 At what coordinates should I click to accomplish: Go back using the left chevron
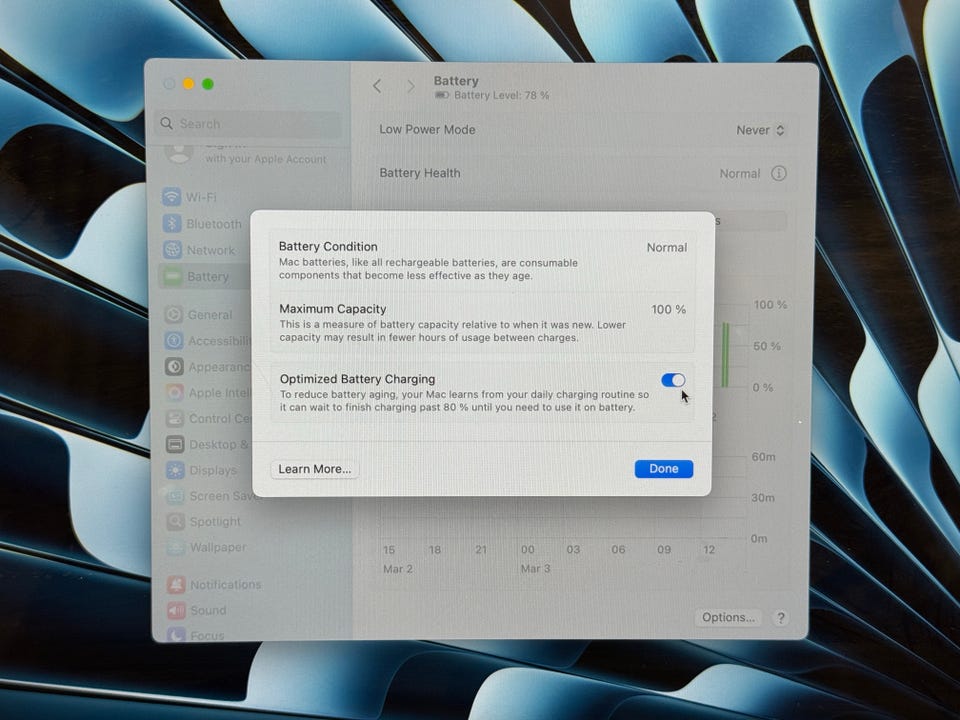pos(377,86)
